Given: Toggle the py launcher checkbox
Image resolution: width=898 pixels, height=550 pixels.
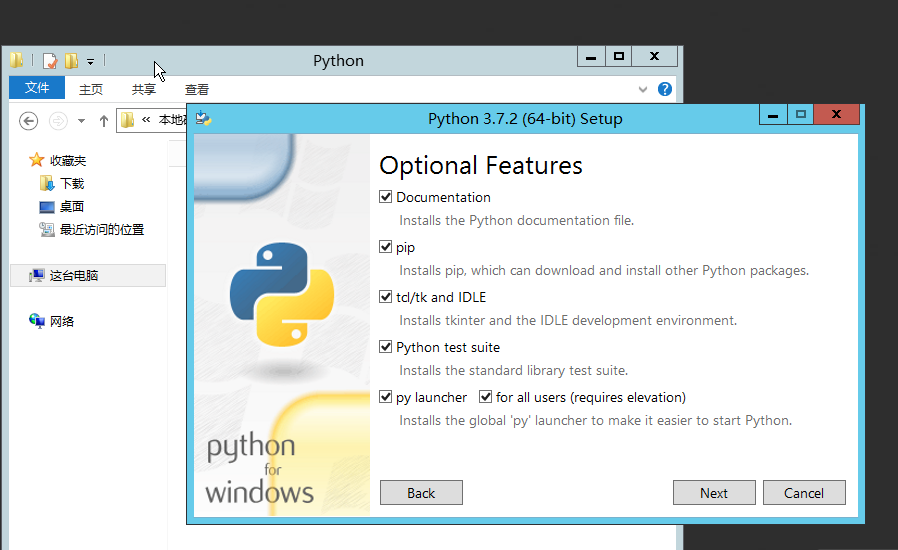Looking at the screenshot, I should click(385, 397).
